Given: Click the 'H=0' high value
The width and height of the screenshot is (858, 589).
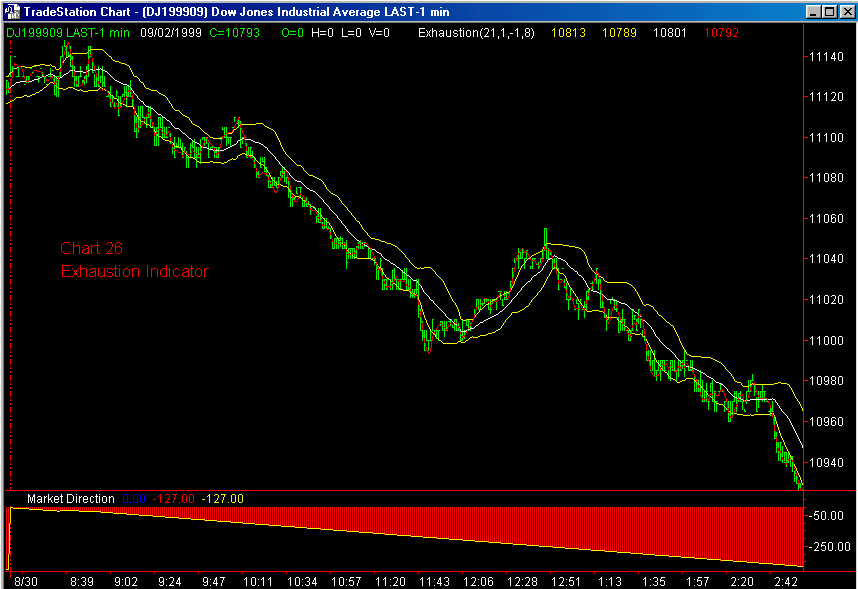Looking at the screenshot, I should click(322, 33).
